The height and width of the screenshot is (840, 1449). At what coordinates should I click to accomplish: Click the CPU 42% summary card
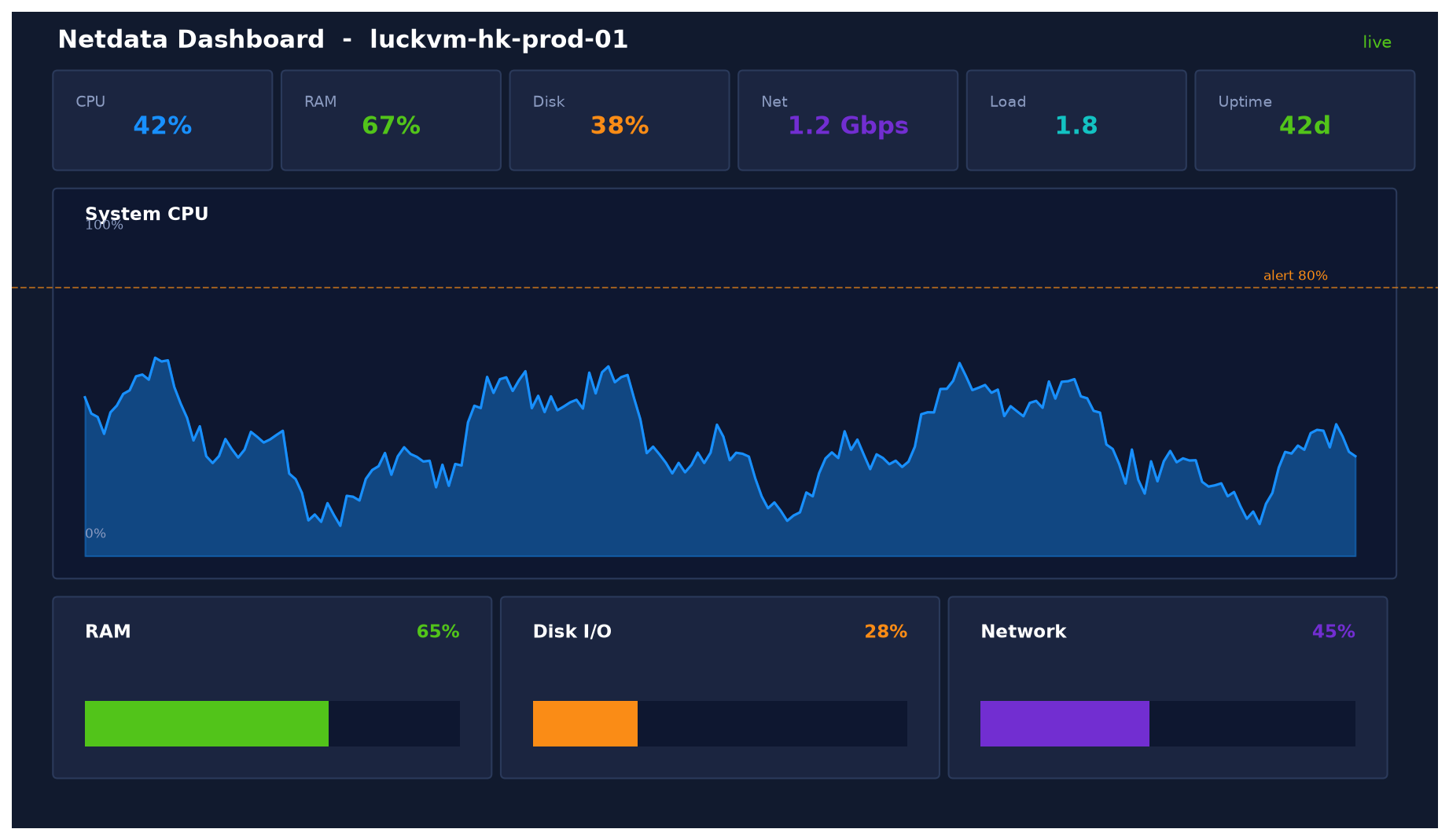pyautogui.click(x=163, y=120)
